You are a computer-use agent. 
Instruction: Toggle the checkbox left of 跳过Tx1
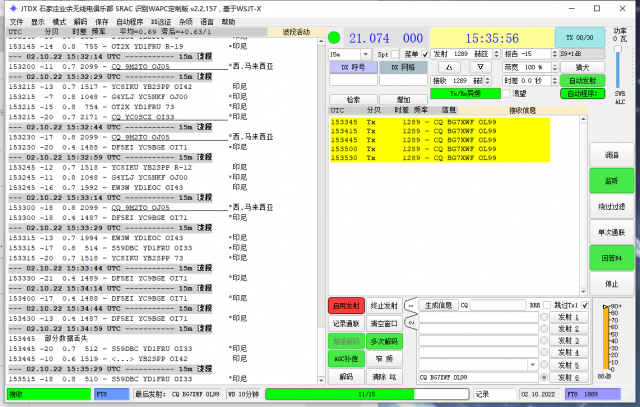(x=547, y=305)
